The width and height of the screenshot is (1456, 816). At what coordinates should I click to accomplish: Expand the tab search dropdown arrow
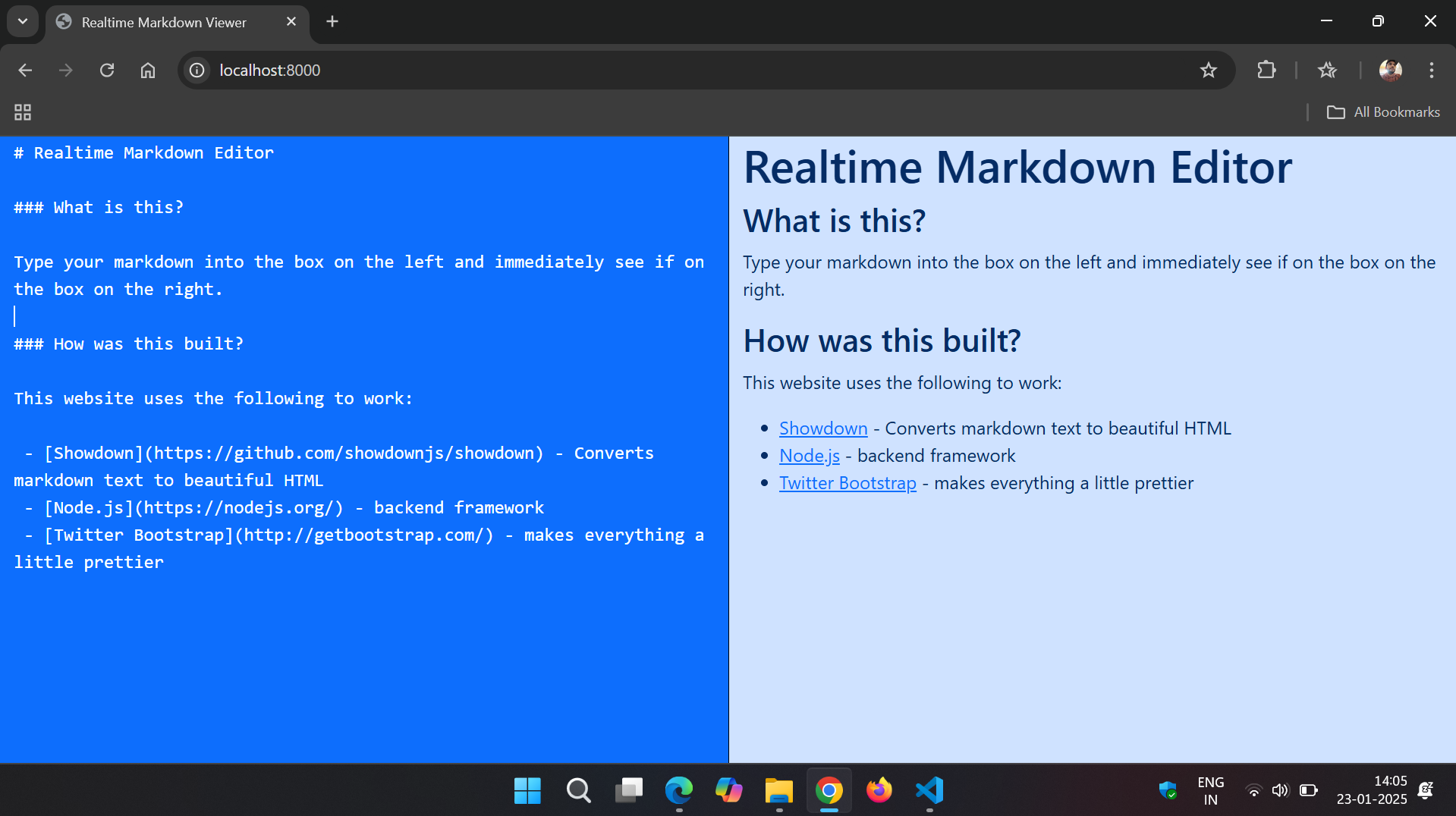click(23, 21)
